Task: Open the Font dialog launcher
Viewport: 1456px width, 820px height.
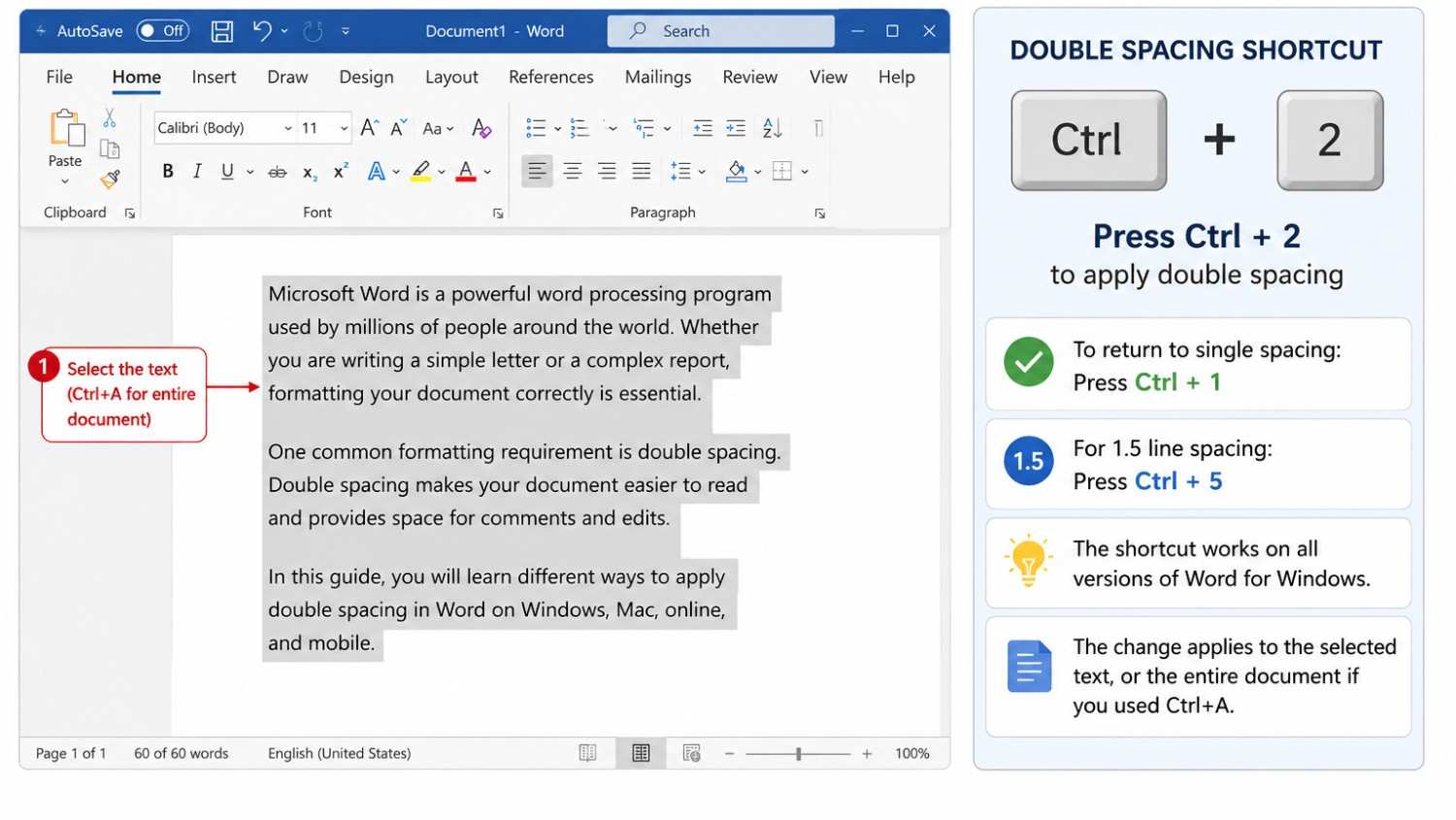Action: pyautogui.click(x=498, y=213)
